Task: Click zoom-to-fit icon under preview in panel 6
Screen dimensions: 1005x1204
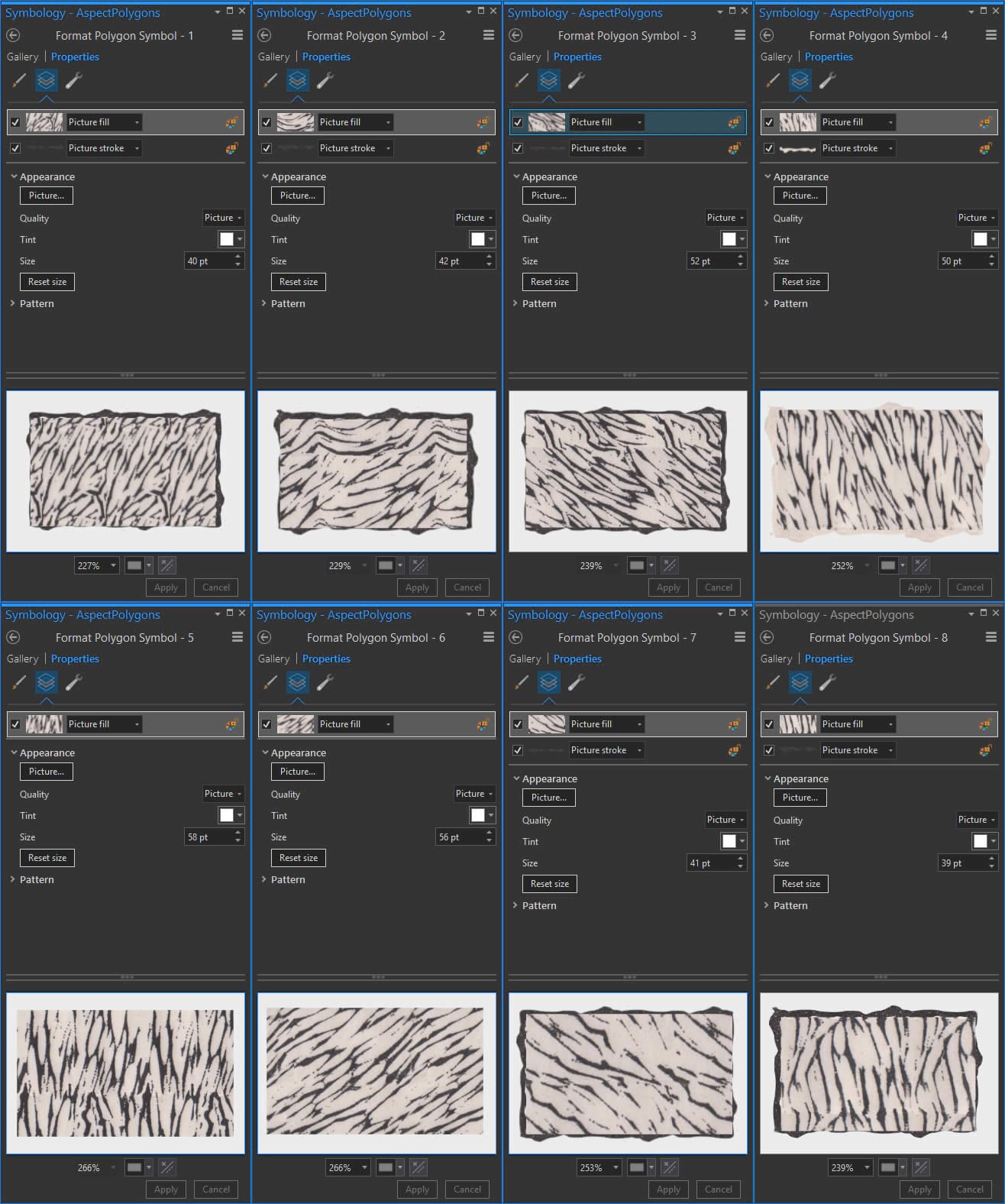Action: [x=418, y=1168]
